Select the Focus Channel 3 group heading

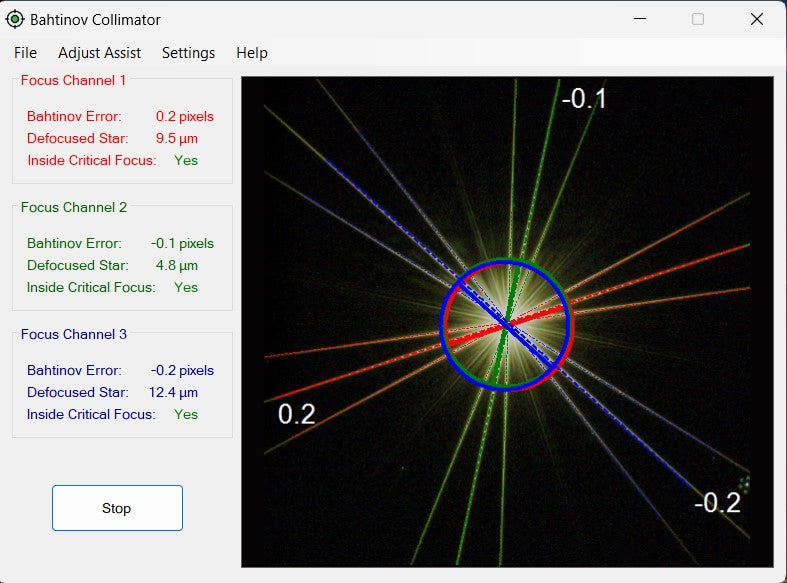73,334
